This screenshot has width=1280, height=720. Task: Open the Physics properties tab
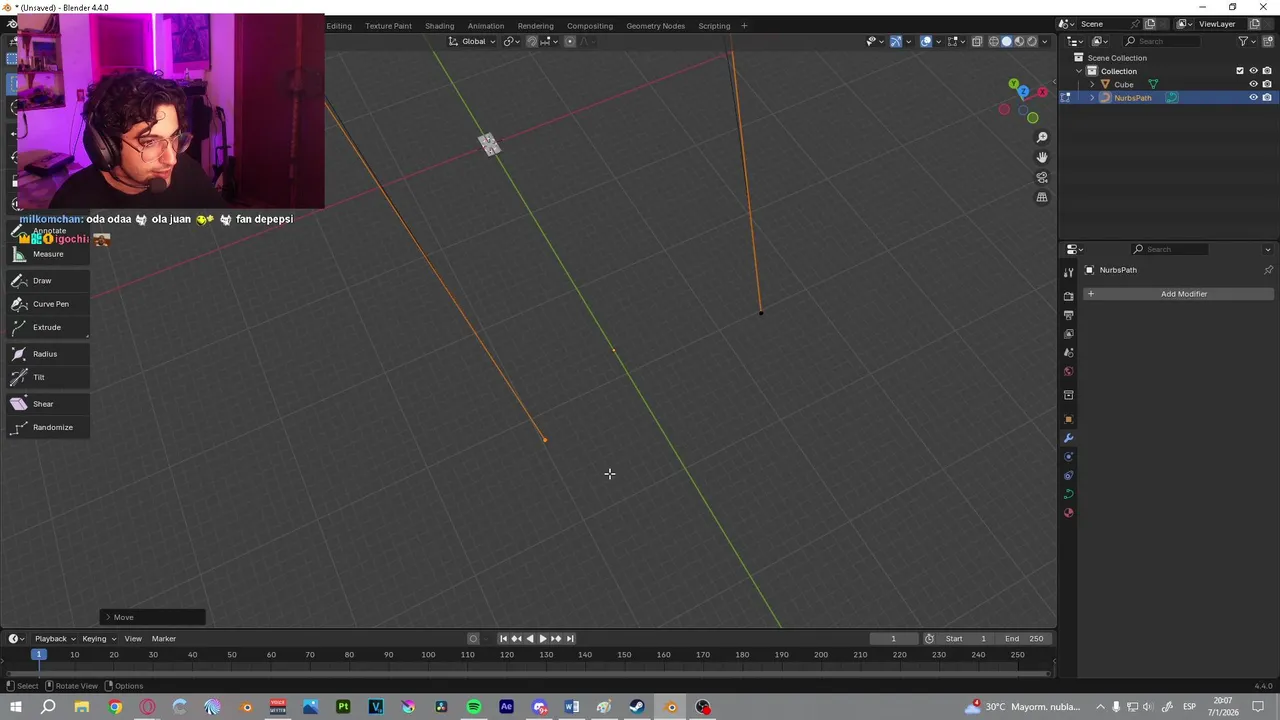(x=1068, y=457)
